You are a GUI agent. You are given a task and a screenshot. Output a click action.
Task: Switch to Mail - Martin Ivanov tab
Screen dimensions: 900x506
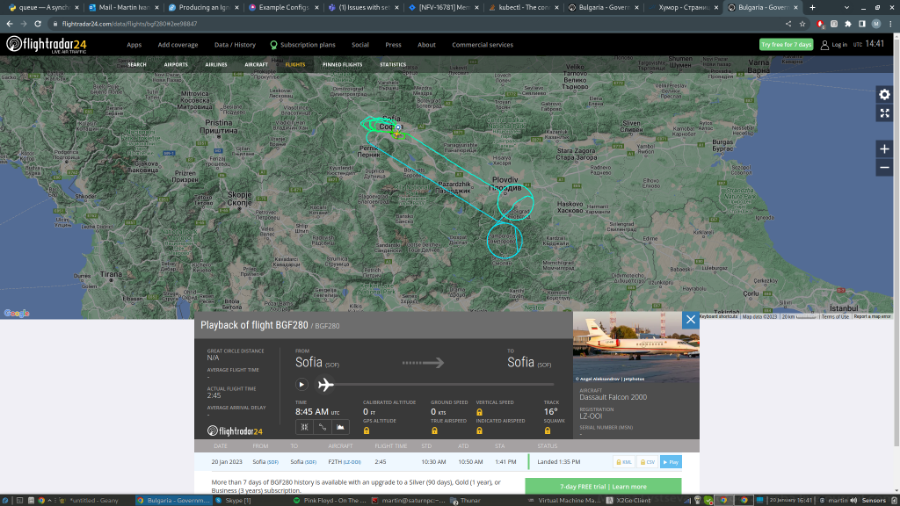[x=122, y=7]
